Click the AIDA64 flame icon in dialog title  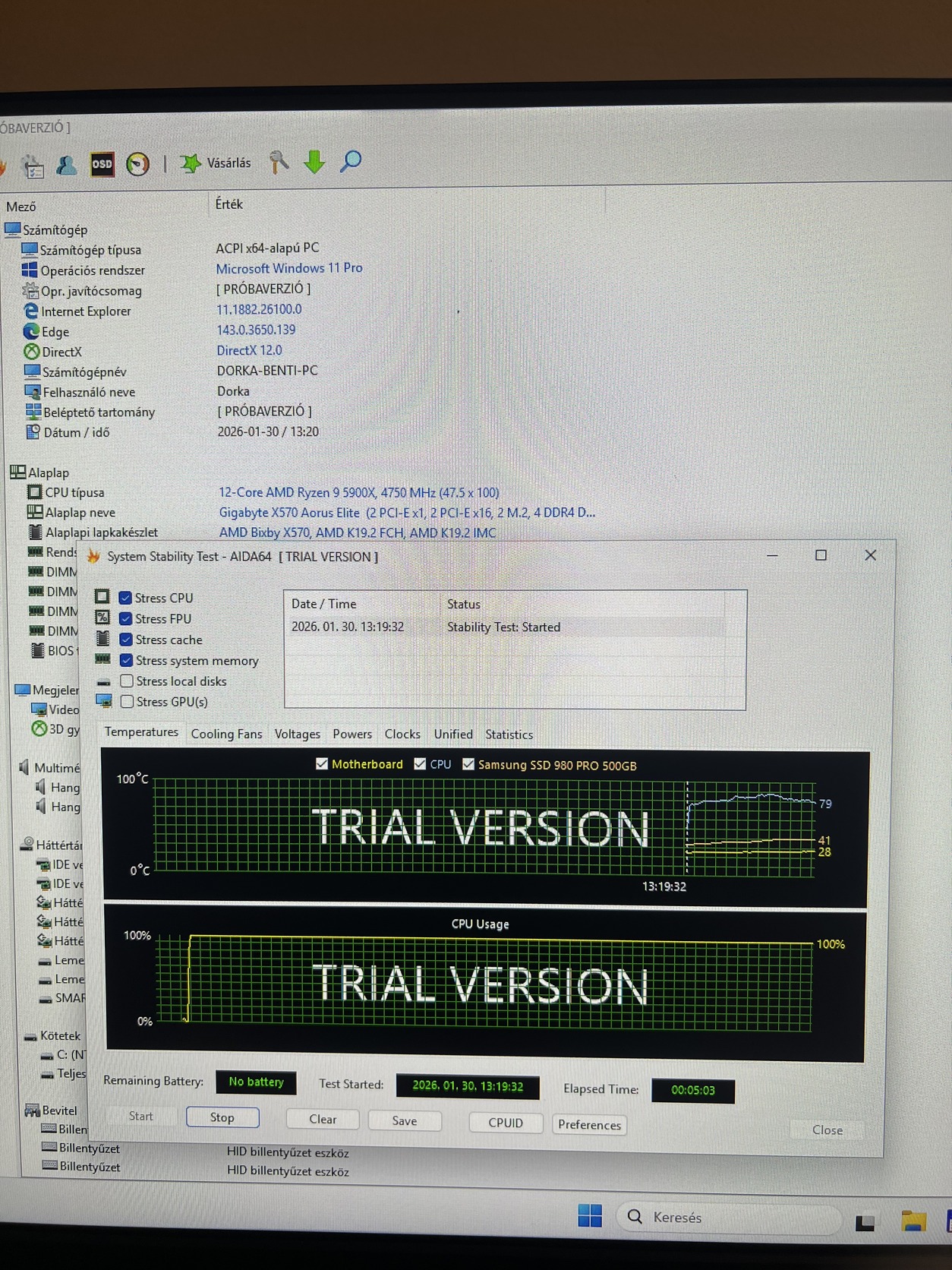[x=94, y=556]
